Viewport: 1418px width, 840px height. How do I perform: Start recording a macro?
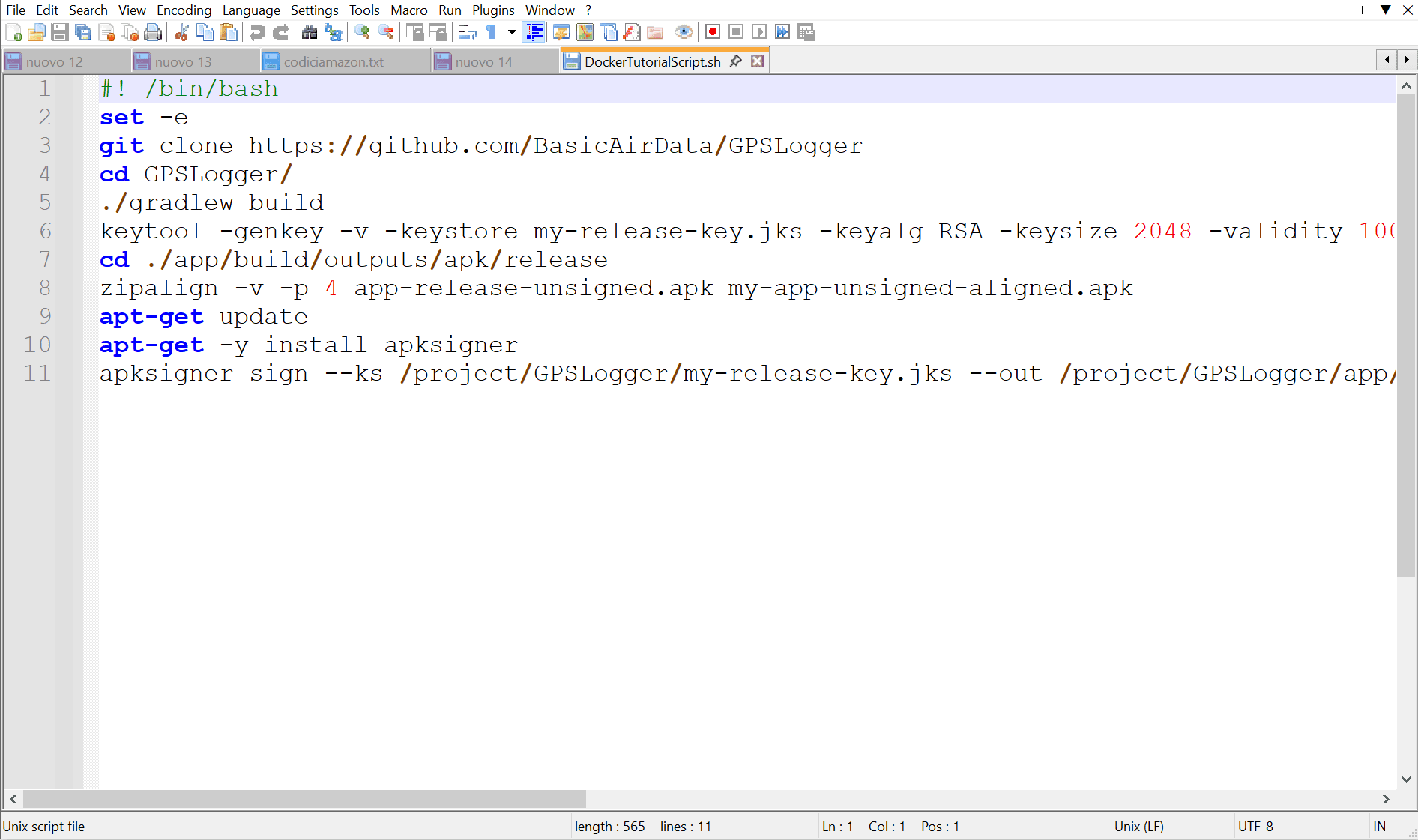[x=711, y=32]
